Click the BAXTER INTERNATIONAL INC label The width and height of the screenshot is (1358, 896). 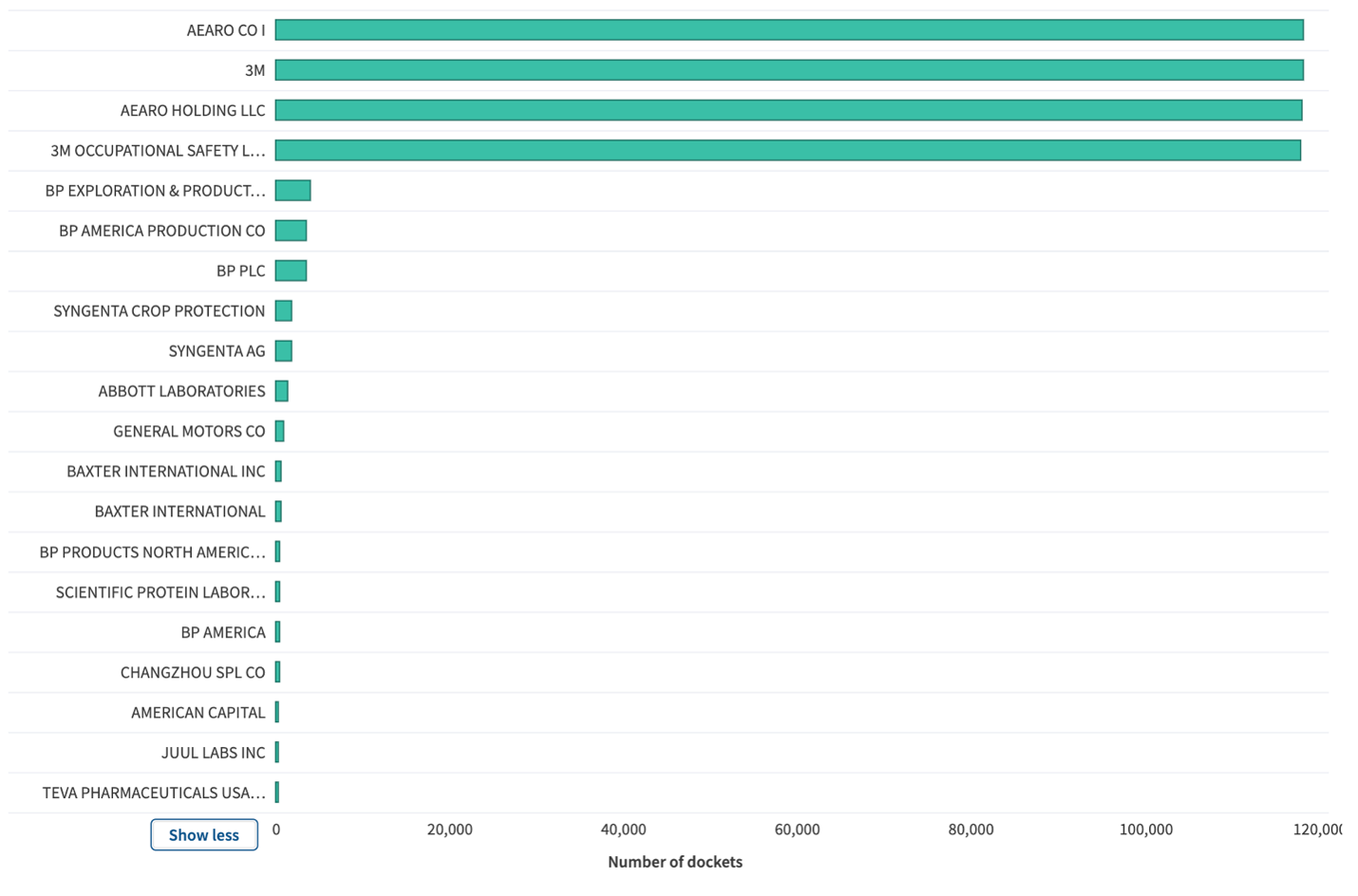click(x=165, y=472)
